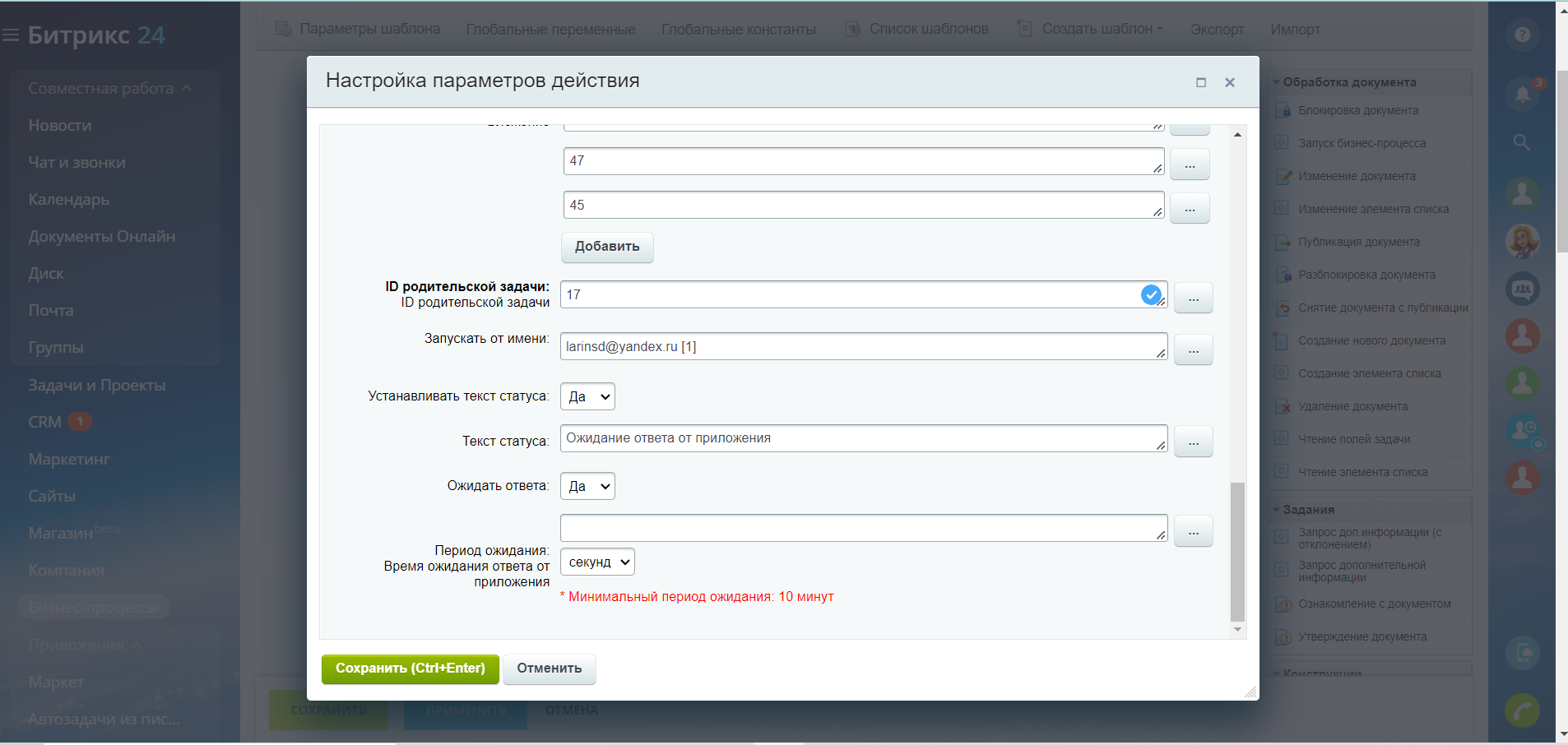Click ellipsis button next to field 47
The width and height of the screenshot is (1568, 745).
pyautogui.click(x=1190, y=165)
